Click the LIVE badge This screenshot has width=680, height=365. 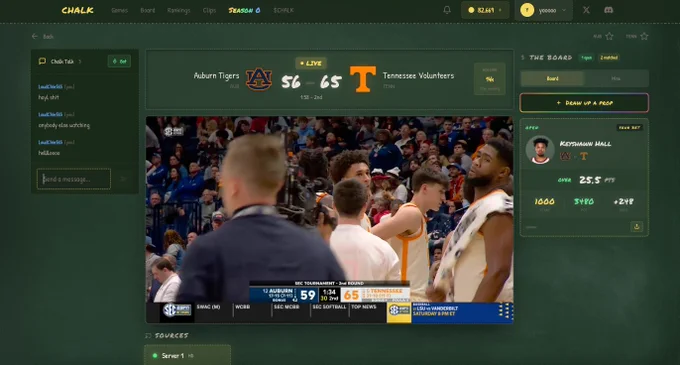311,63
